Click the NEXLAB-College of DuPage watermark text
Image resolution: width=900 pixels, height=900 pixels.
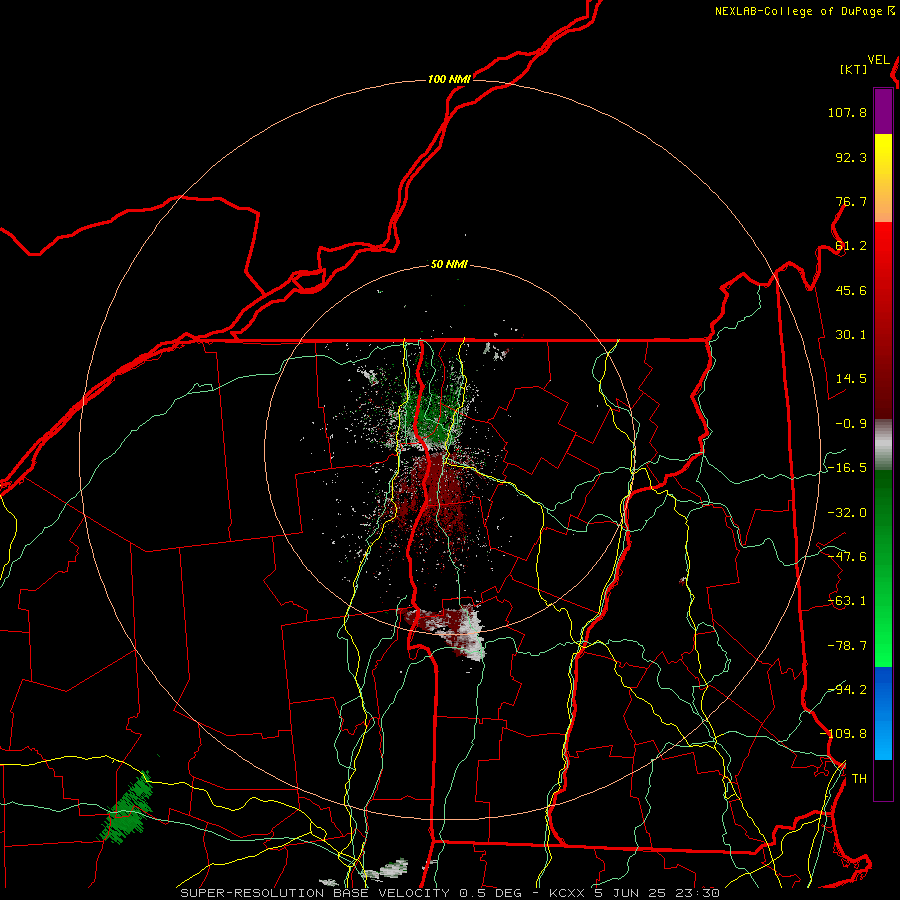[x=804, y=11]
